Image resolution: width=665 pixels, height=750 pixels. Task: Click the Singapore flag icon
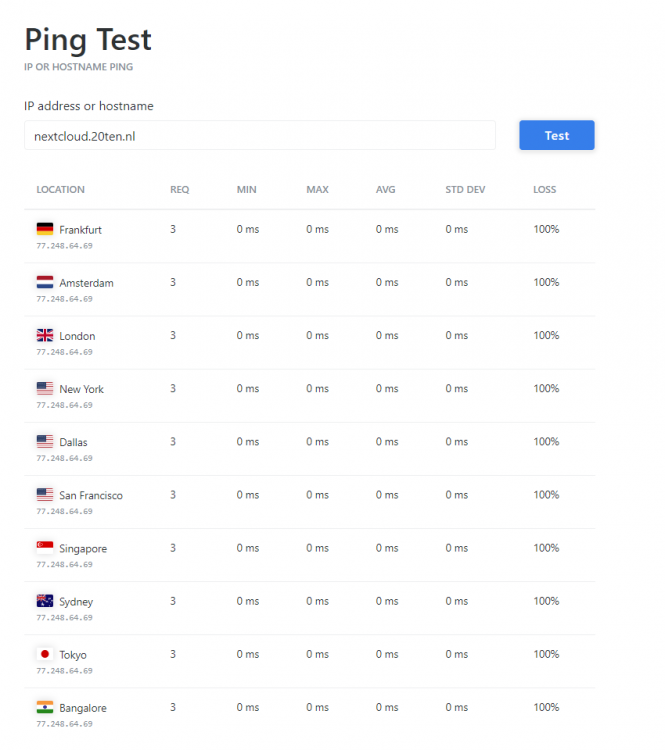point(45,548)
